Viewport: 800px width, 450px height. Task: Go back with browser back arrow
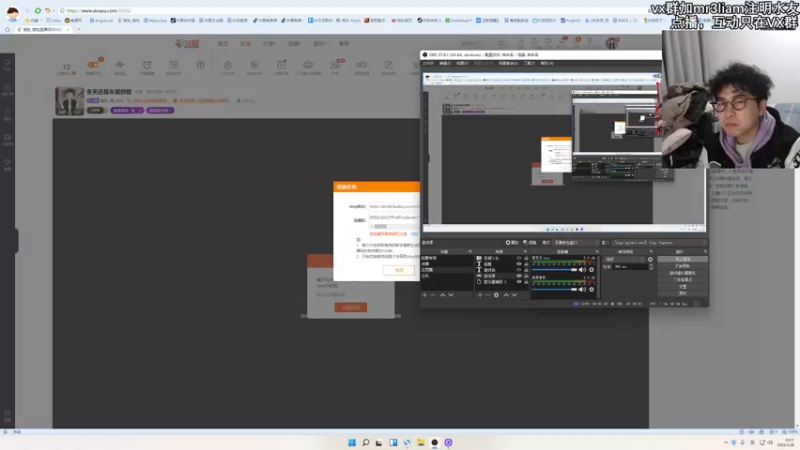28,10
